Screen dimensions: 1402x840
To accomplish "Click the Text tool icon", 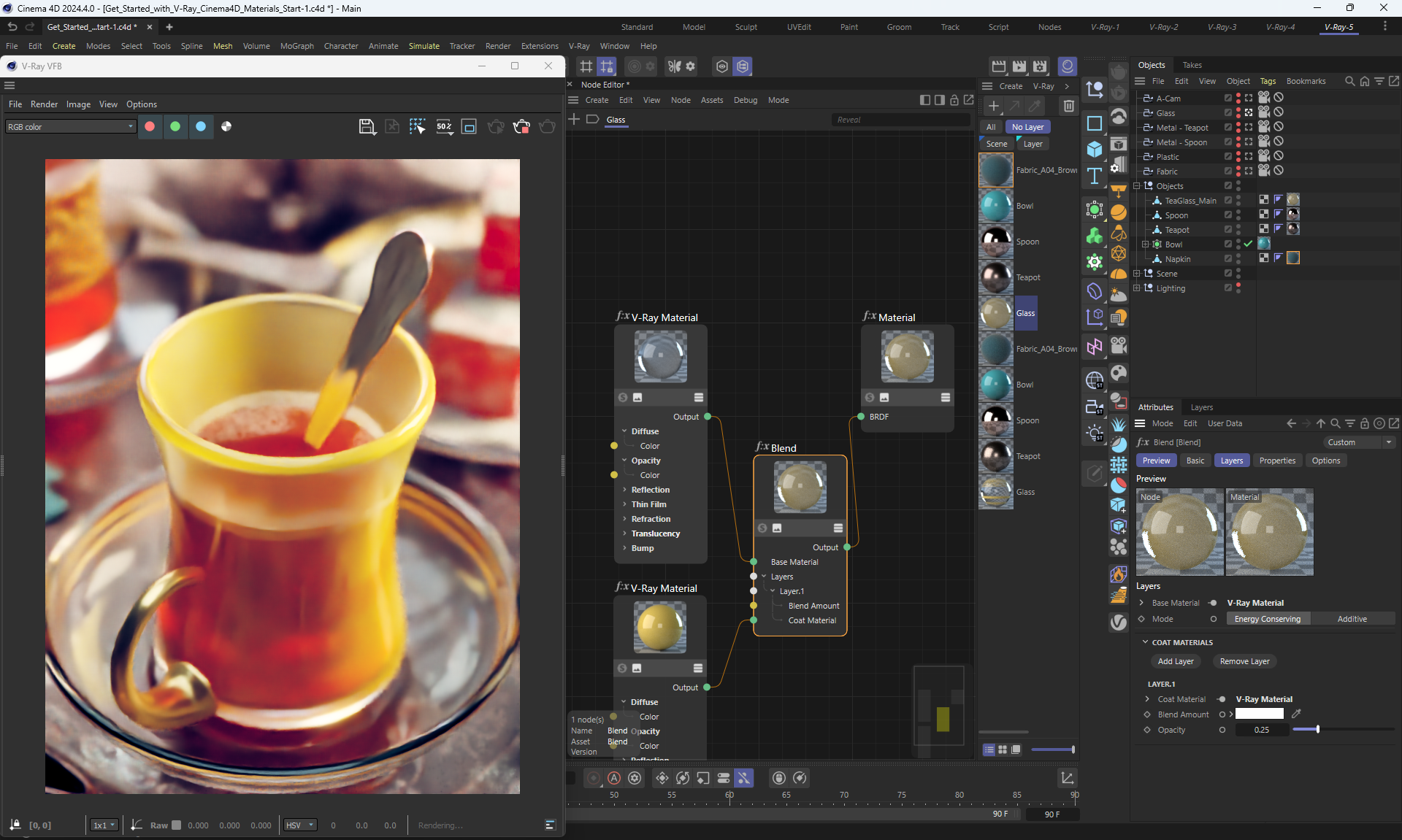I will point(1094,176).
